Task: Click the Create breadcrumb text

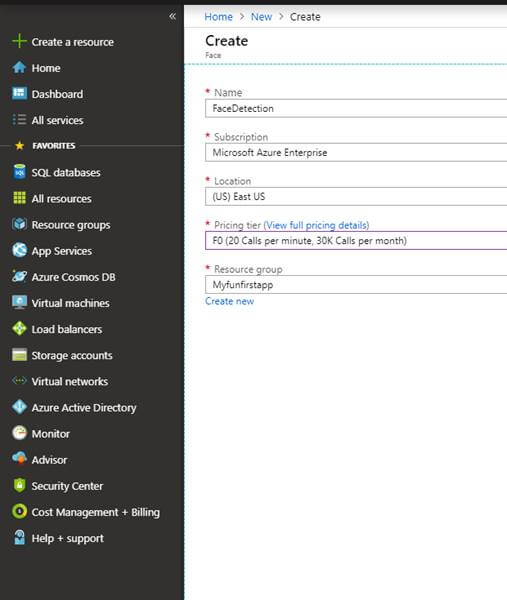Action: tap(305, 17)
